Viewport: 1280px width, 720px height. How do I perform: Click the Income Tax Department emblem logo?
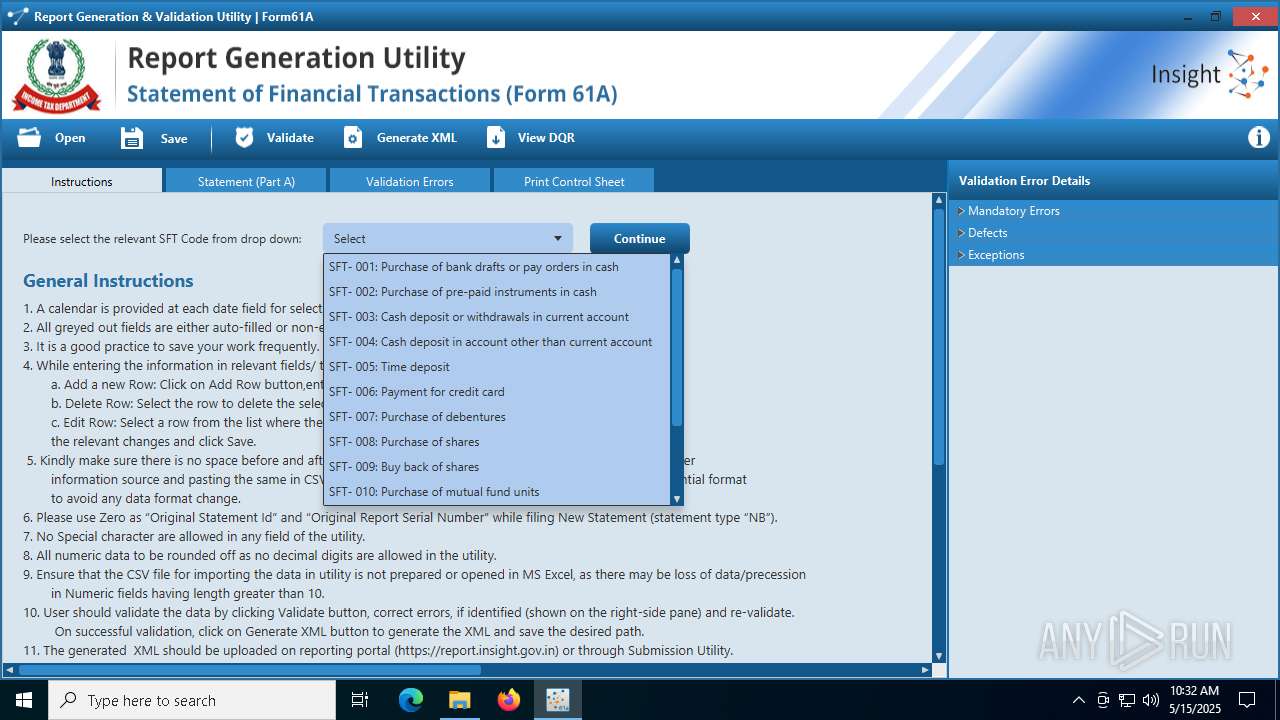[56, 75]
